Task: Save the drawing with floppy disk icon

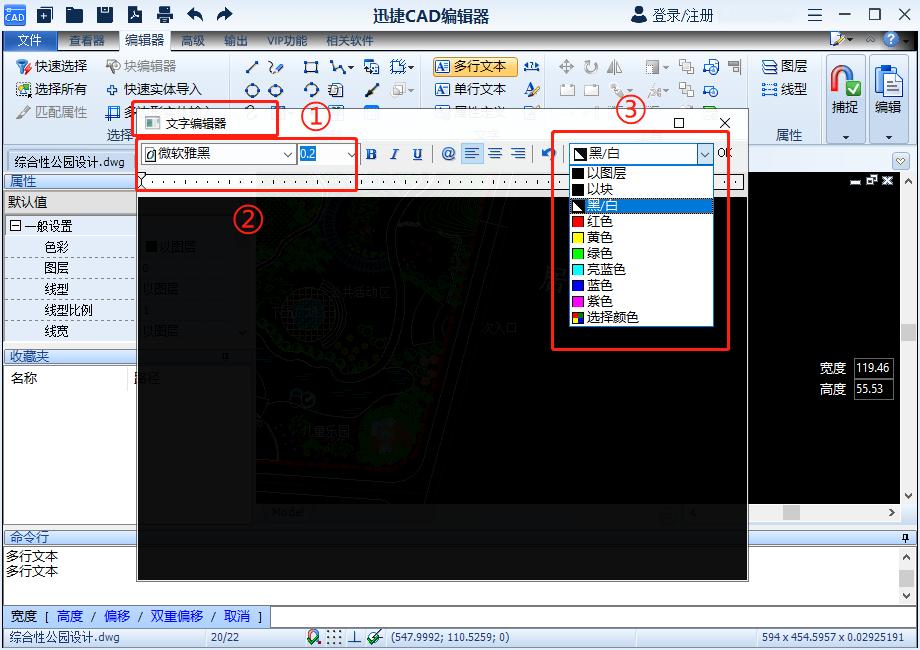Action: tap(104, 15)
